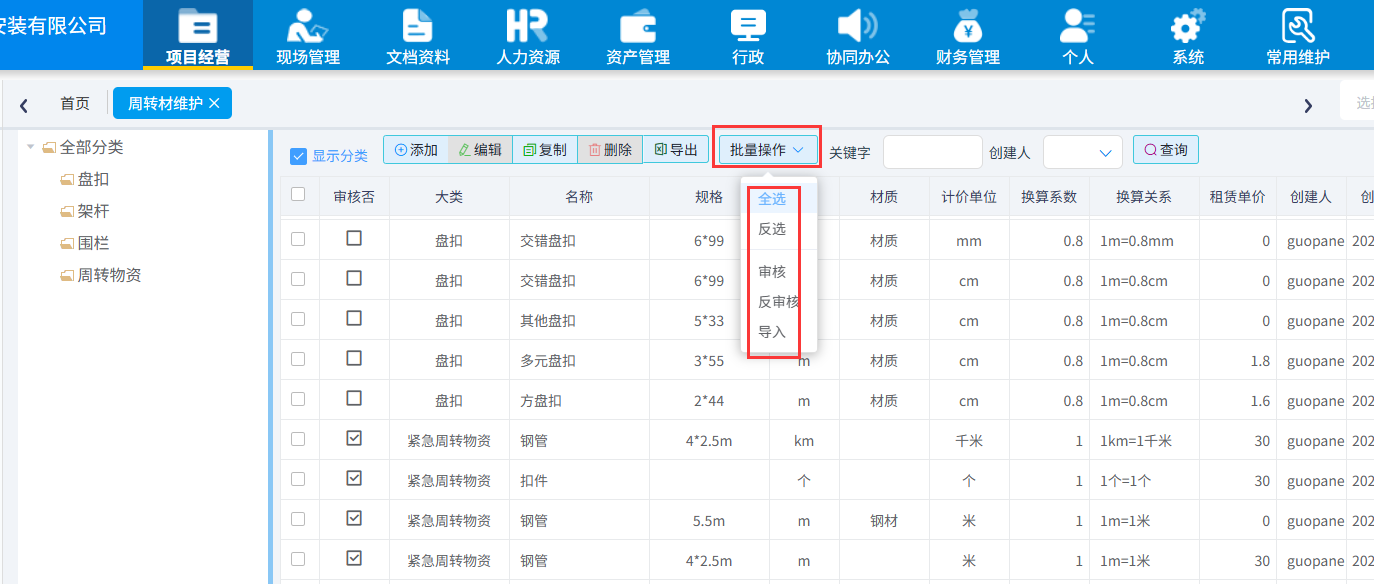The width and height of the screenshot is (1374, 584).
Task: Open the 协同办公 module
Action: tap(858, 36)
